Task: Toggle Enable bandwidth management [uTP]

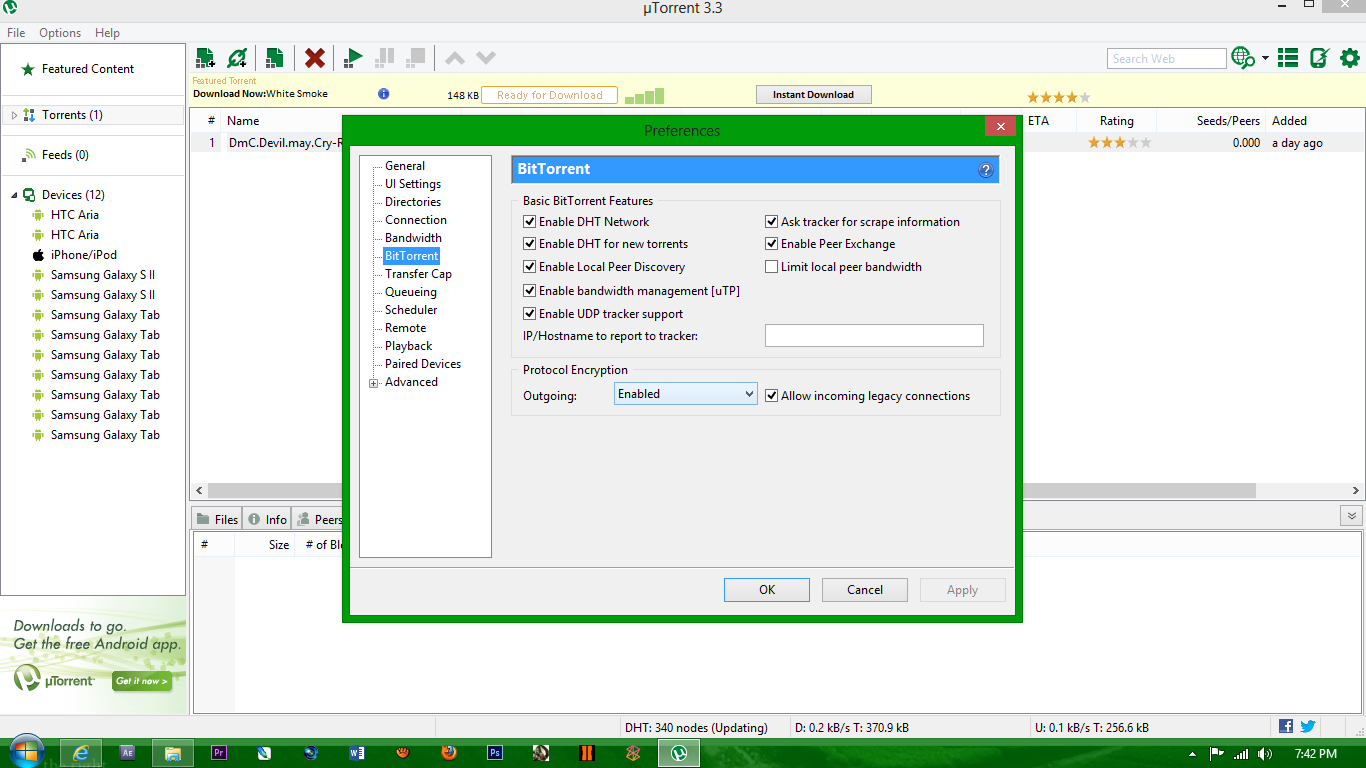Action: tap(530, 291)
